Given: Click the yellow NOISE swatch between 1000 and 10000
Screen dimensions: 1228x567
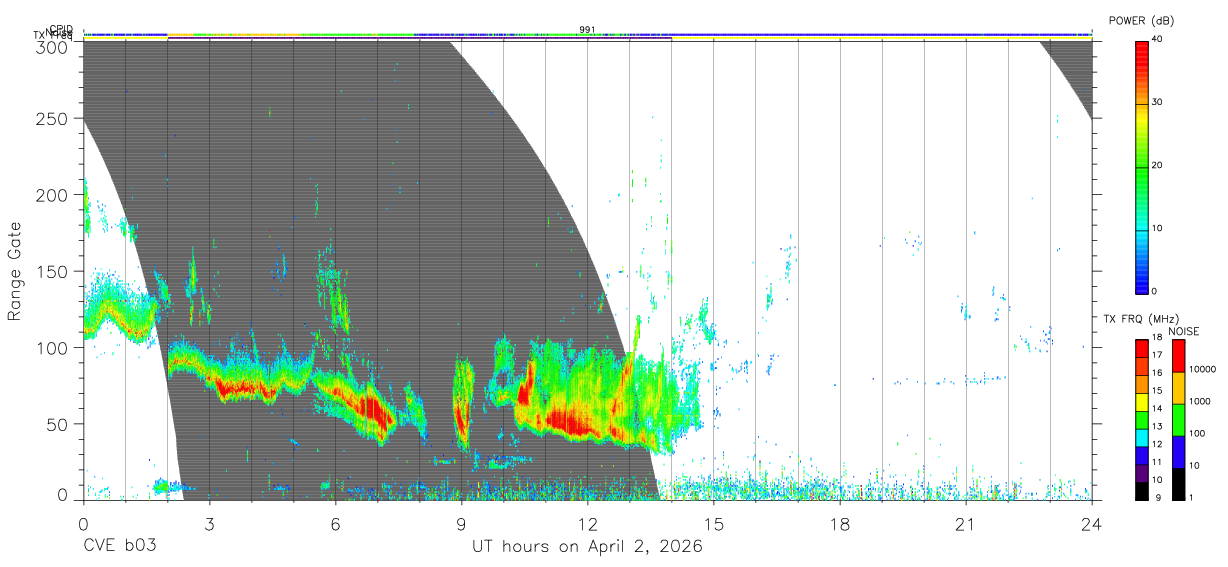Looking at the screenshot, I should (1178, 388).
